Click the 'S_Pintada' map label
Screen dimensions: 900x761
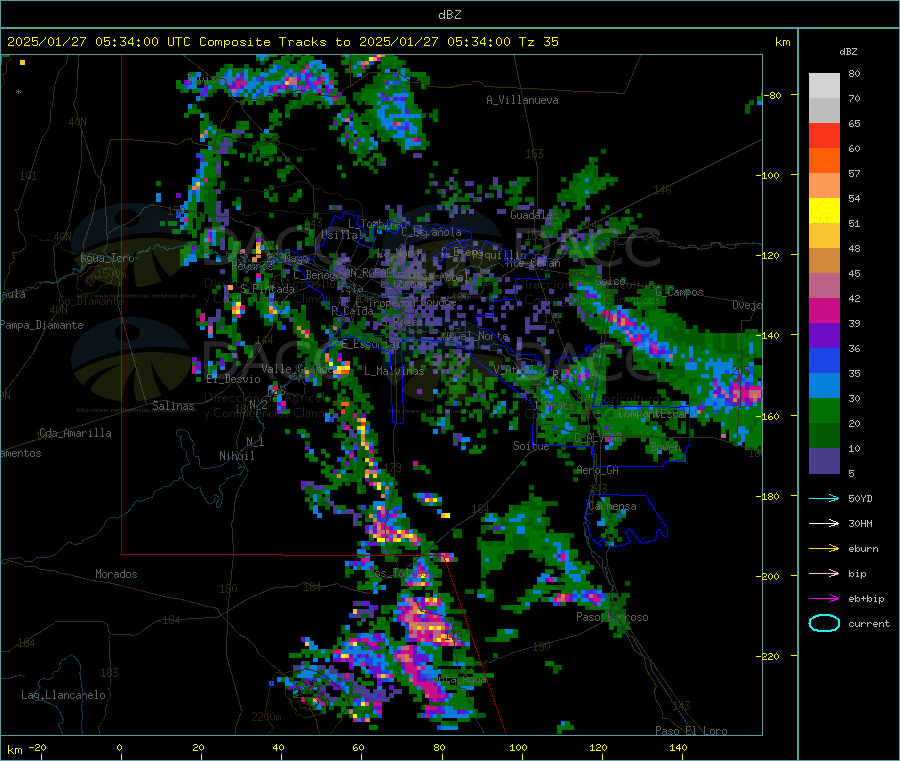pos(267,289)
